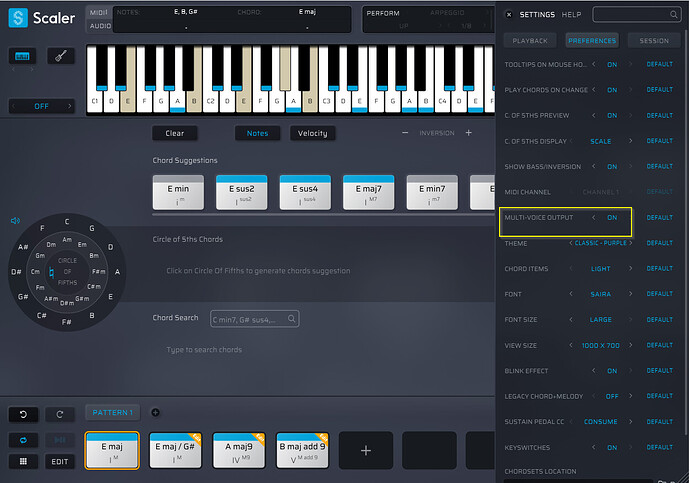Switch to the Help tab
Viewport: 690px width, 483px height.
[571, 15]
